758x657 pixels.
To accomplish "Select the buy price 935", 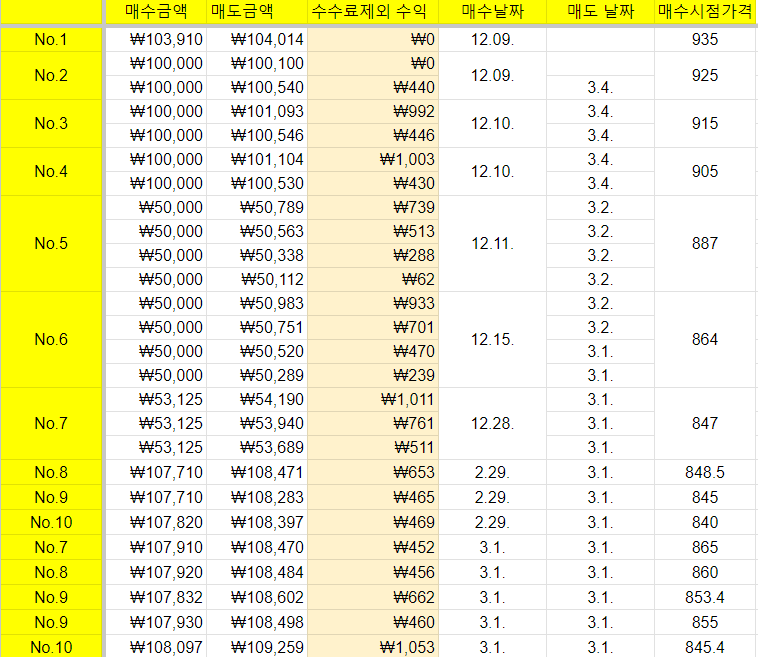I will 705,40.
